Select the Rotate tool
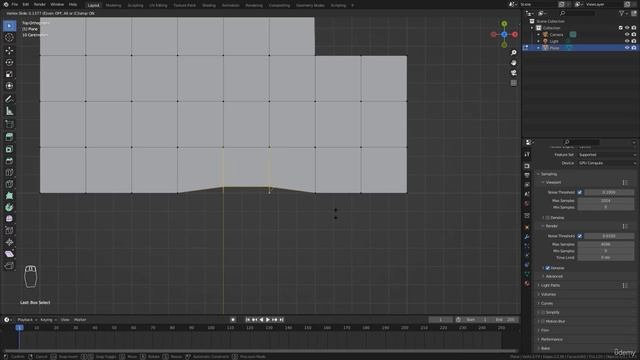This screenshot has height=360, width=640. tap(9, 62)
